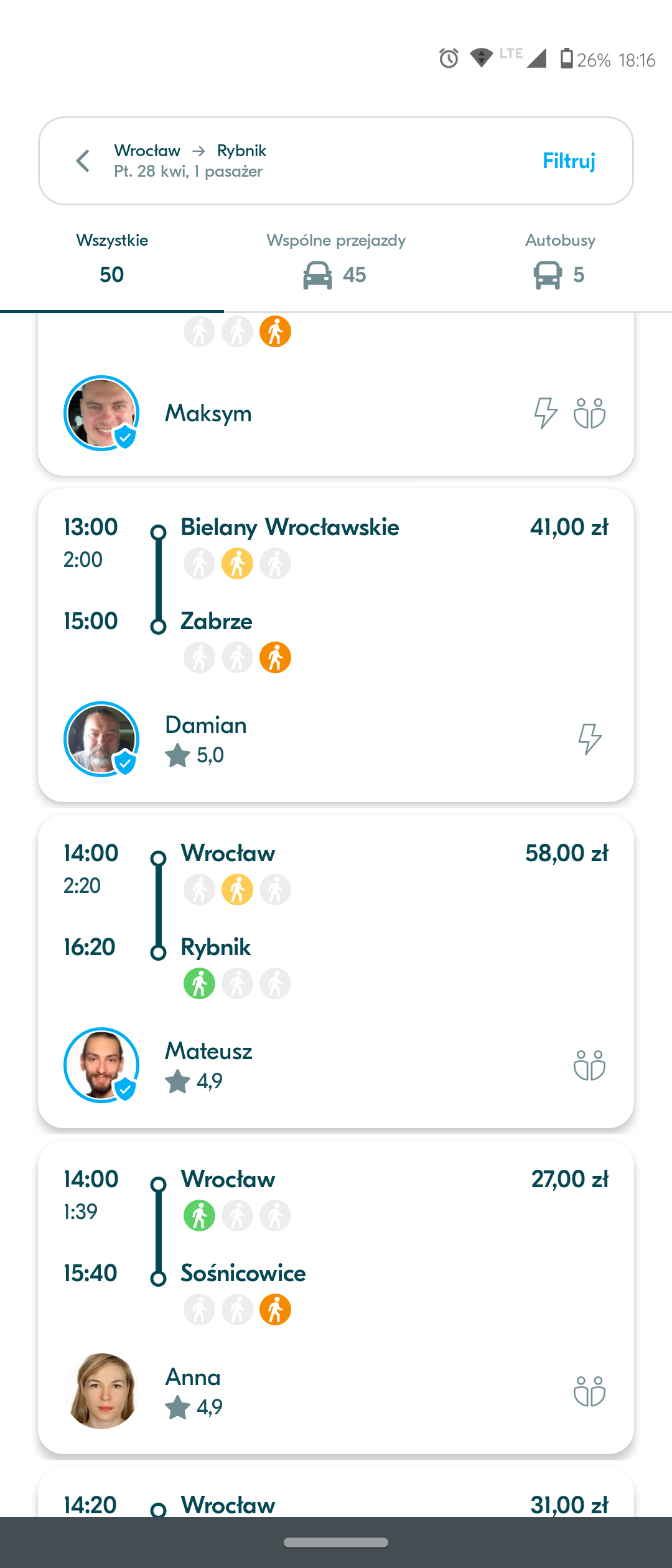Tap Maksym's profile photo
Image resolution: width=672 pixels, height=1568 pixels.
pyautogui.click(x=101, y=413)
